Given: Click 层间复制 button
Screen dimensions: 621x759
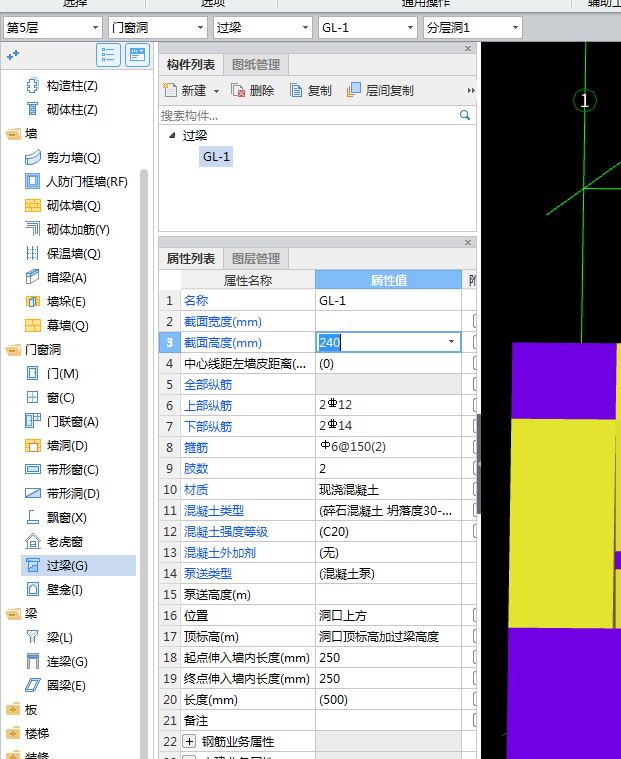Looking at the screenshot, I should click(380, 91).
